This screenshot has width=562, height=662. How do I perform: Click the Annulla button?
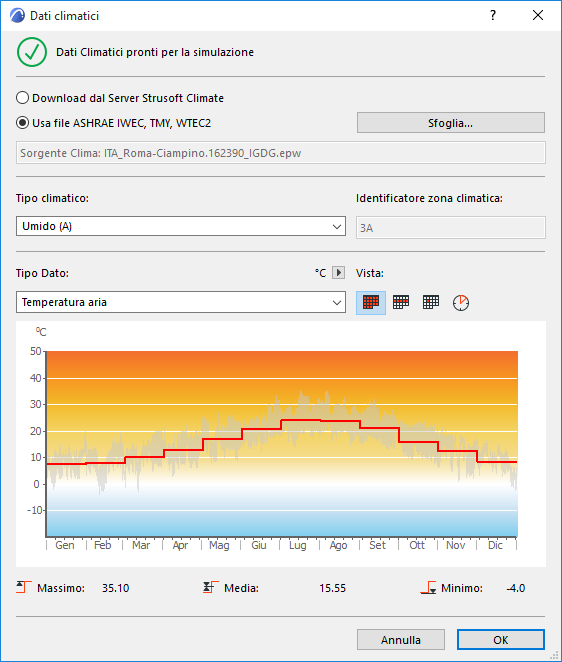pos(401,640)
